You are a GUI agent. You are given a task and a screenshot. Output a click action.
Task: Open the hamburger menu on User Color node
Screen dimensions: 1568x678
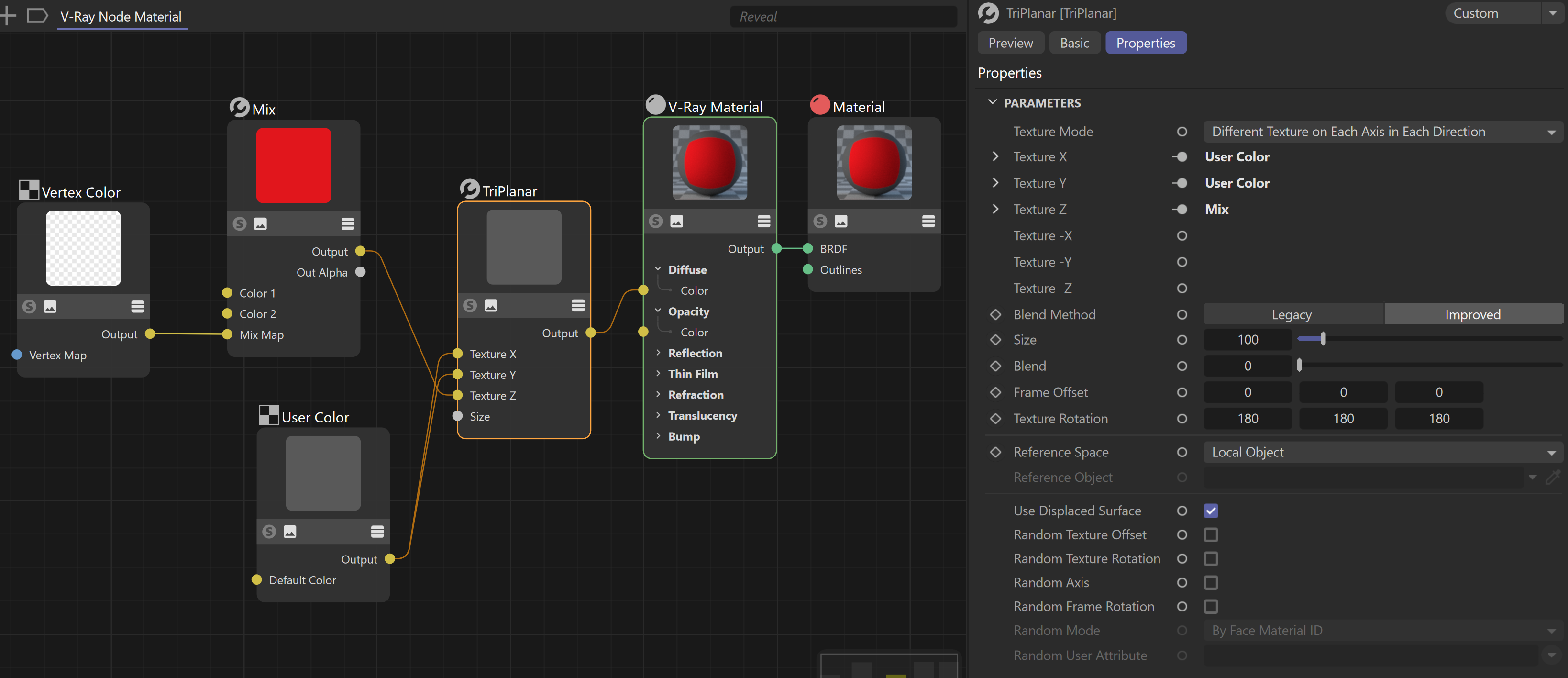pyautogui.click(x=377, y=532)
